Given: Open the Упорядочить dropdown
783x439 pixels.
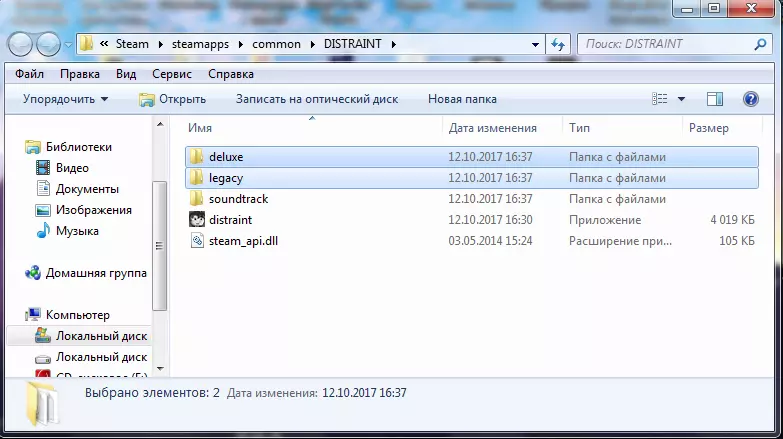Looking at the screenshot, I should 65,99.
